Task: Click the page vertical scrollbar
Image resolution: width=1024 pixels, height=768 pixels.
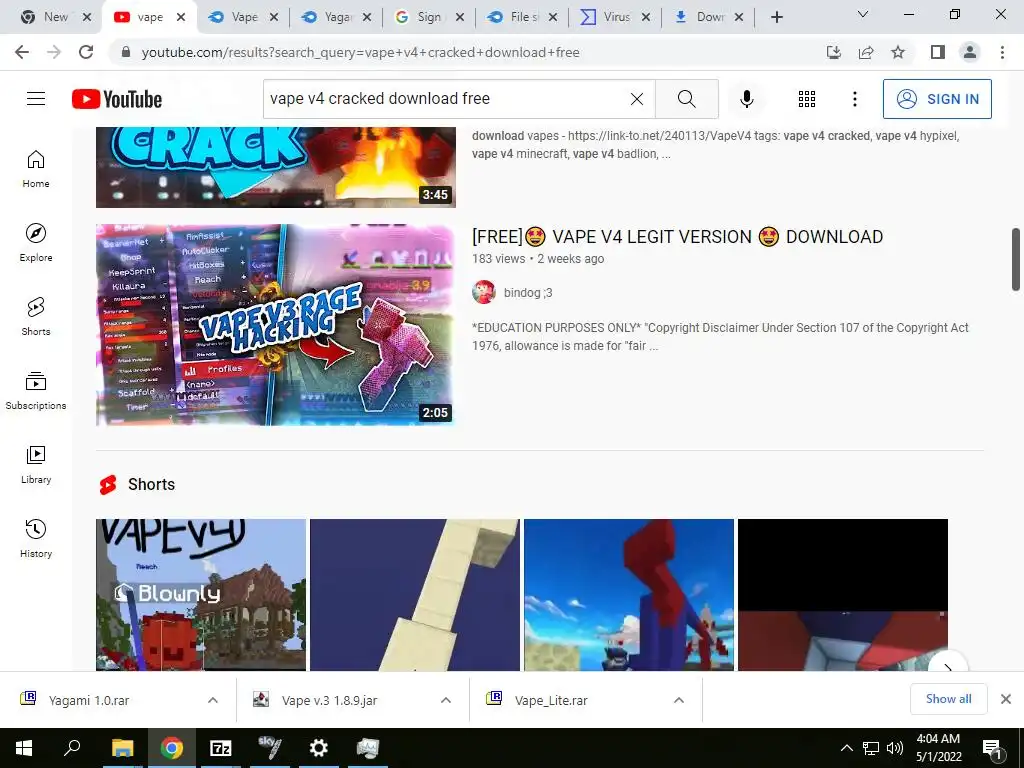Action: tap(1016, 259)
